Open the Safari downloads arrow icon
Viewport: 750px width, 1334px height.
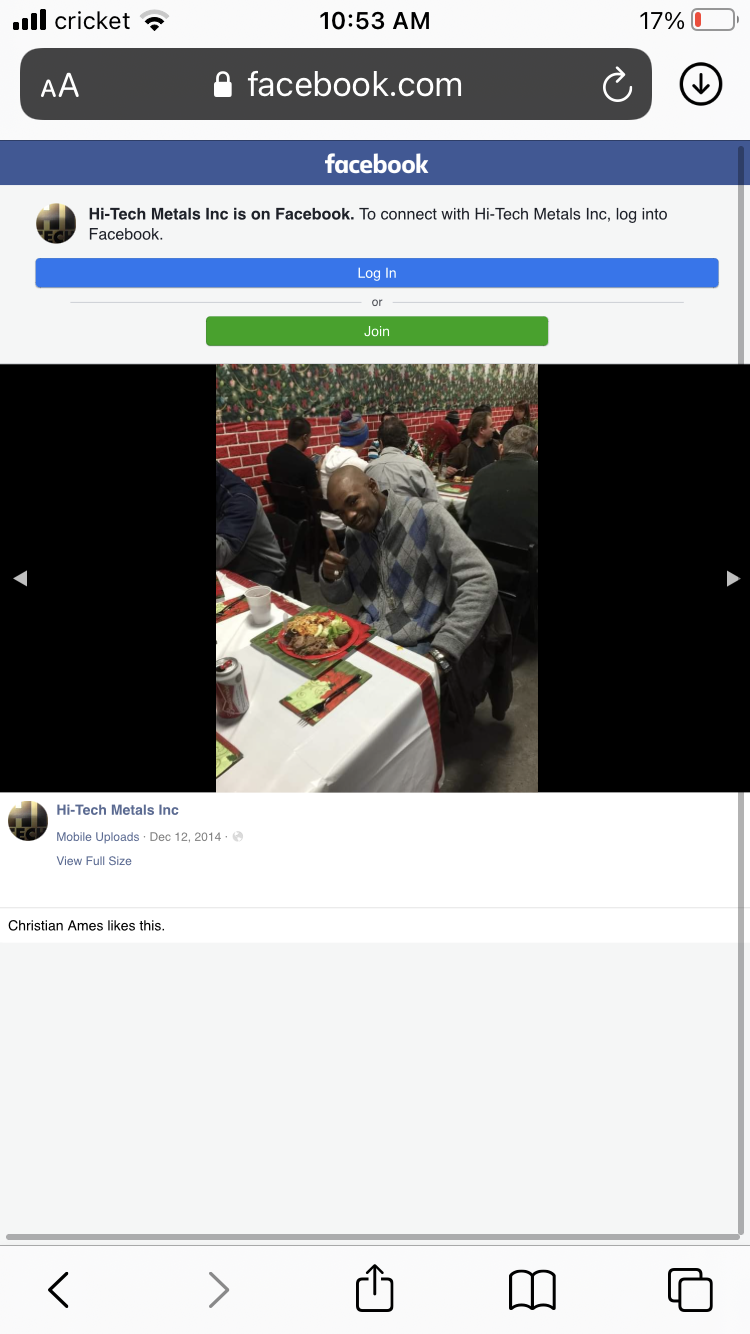tap(701, 85)
